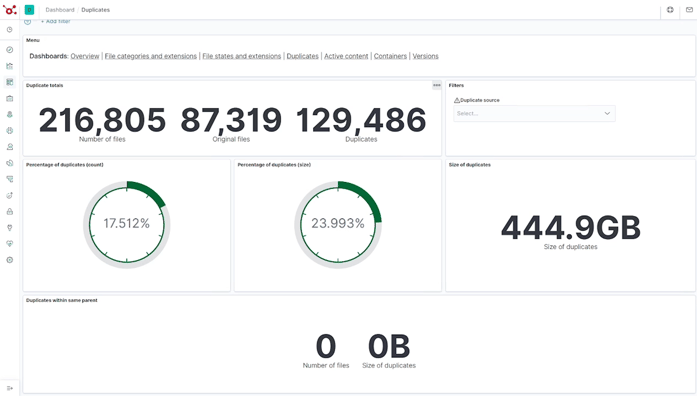This screenshot has width=697, height=396.
Task: Open Stack Monitoring via the heart icon
Action: 10,244
